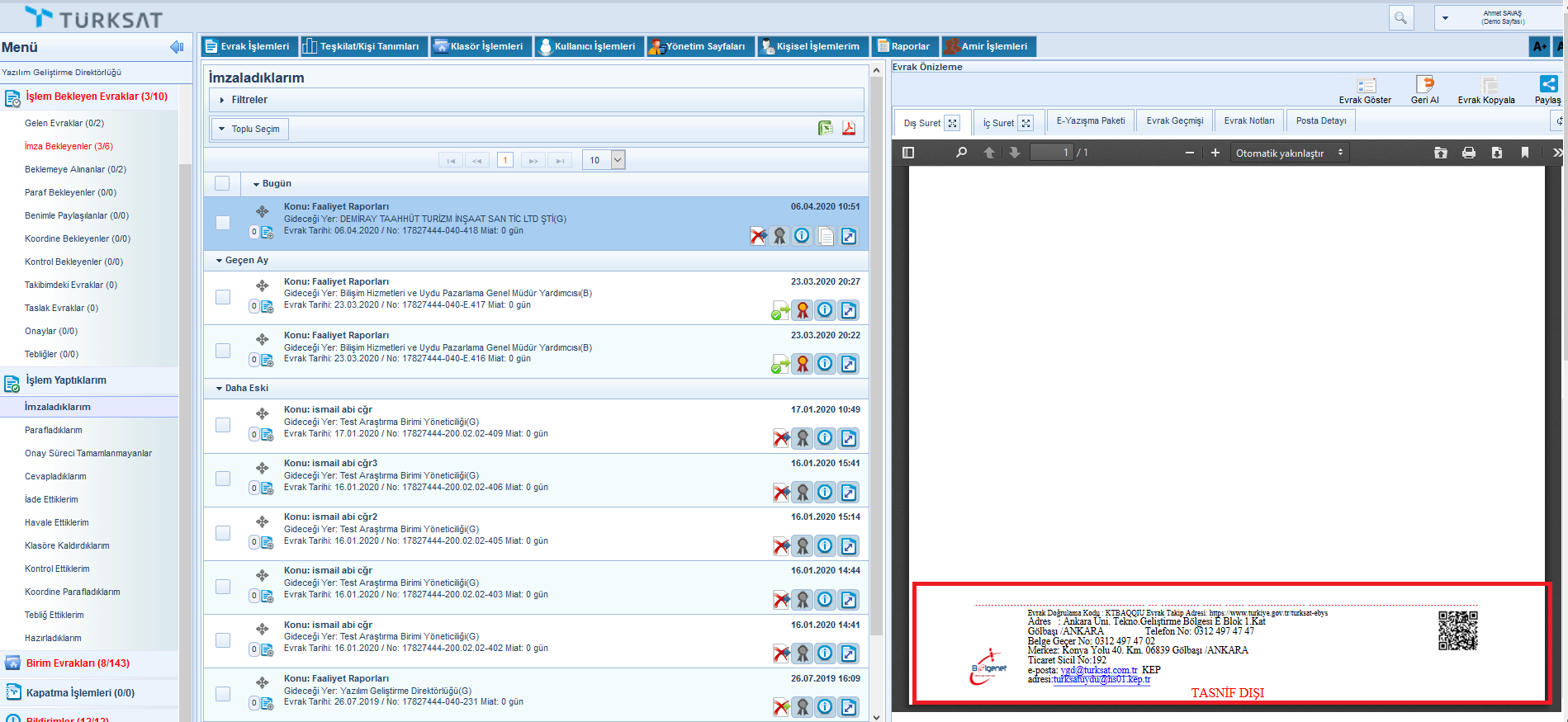Switch to the Evrak Geçmişi tab

(1174, 121)
